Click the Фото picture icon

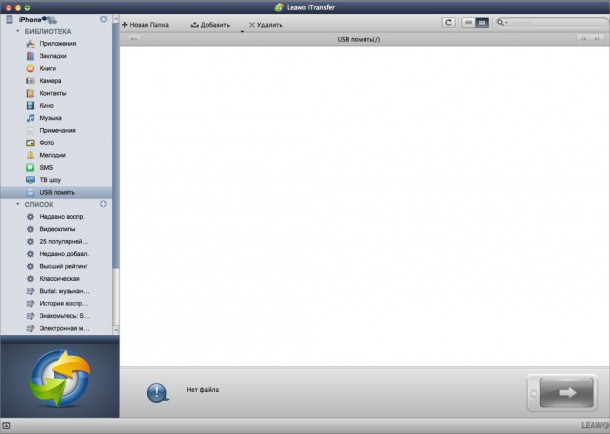(x=30, y=143)
